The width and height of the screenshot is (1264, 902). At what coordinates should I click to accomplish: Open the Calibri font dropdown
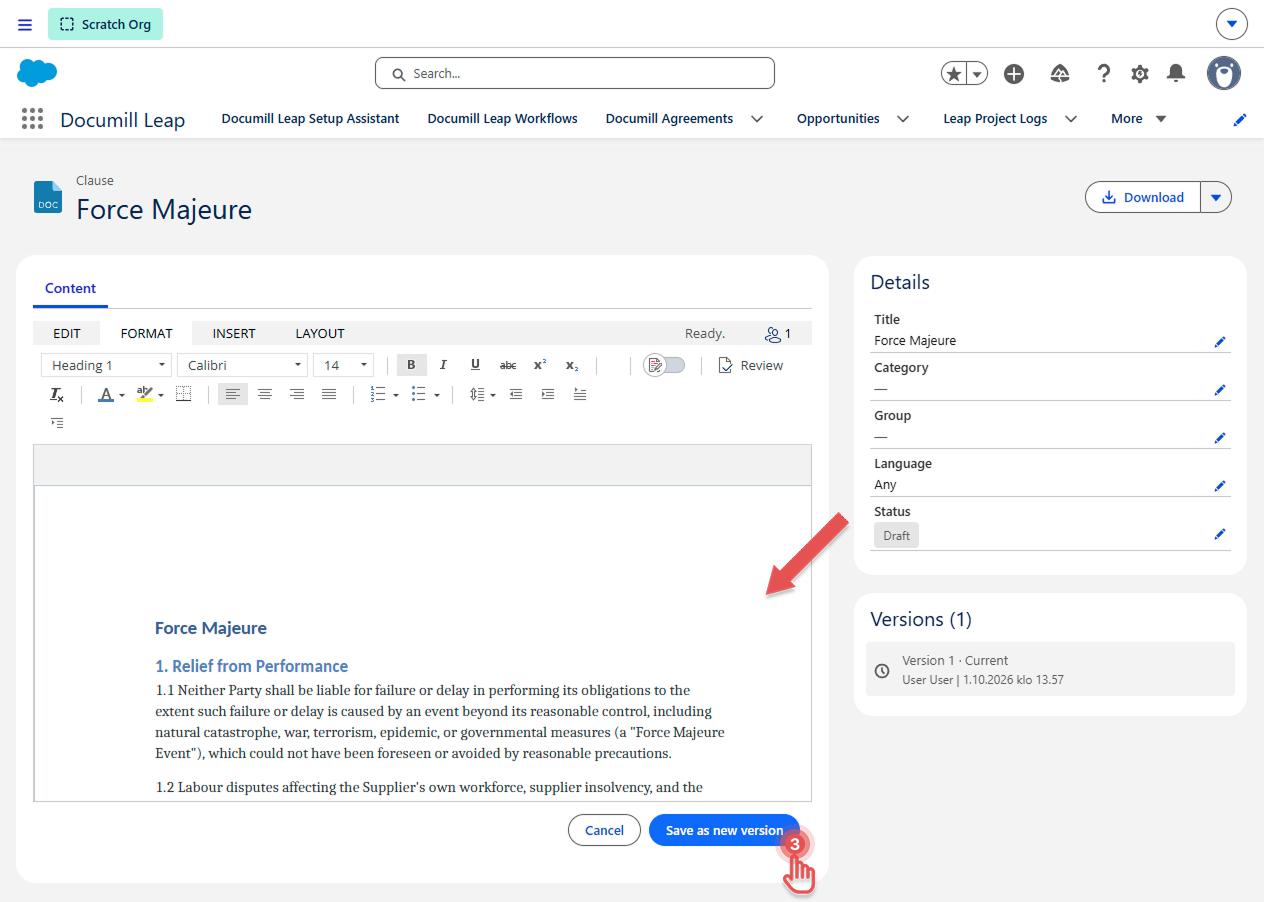point(242,365)
